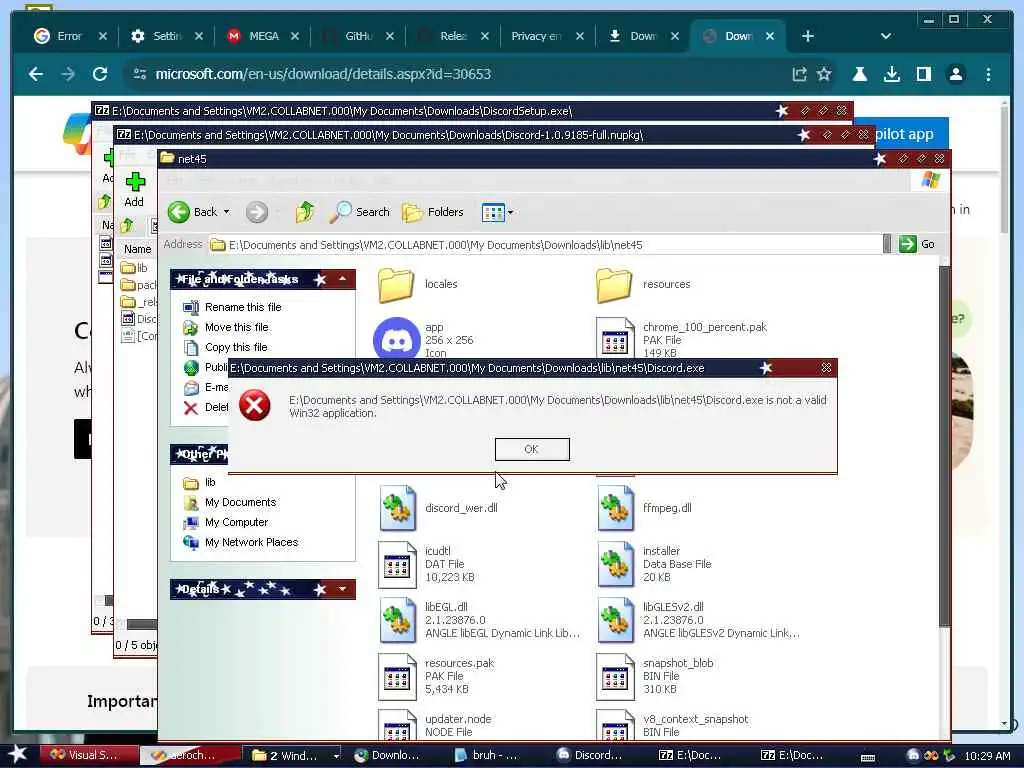The image size is (1024, 768).
Task: Open a new browser tab
Action: 808,36
